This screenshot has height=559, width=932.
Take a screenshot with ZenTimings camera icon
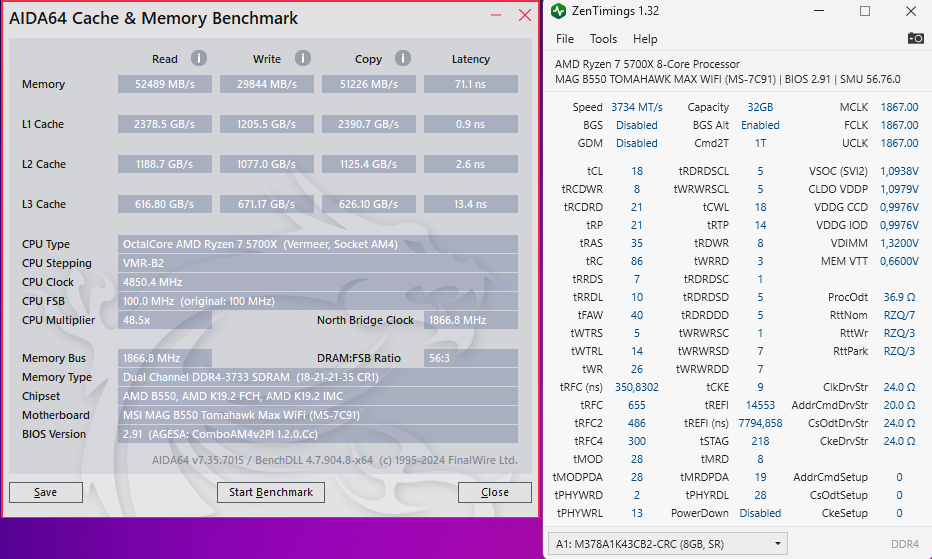point(915,38)
